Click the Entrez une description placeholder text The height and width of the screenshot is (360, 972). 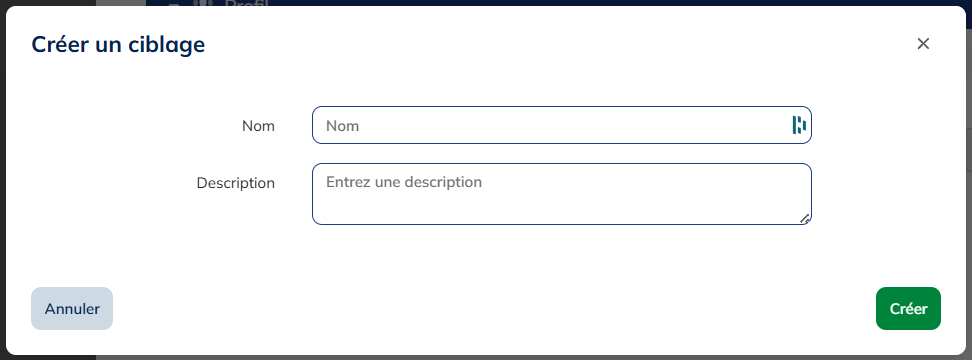point(404,182)
